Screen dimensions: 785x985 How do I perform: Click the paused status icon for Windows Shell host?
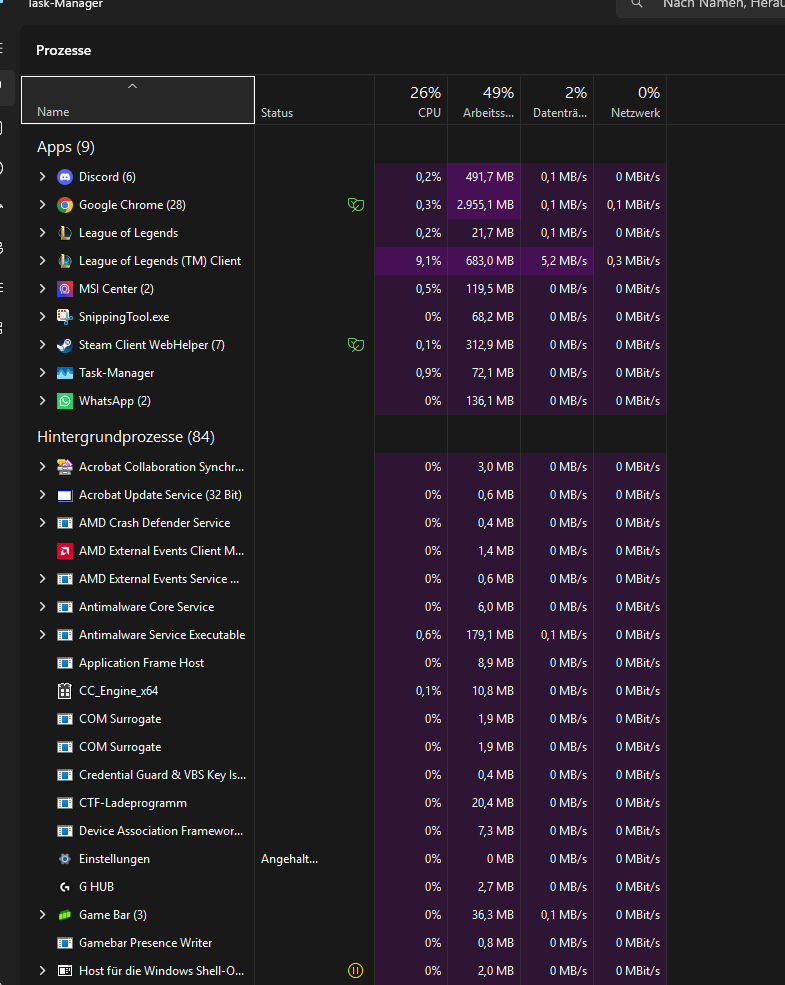coord(355,971)
